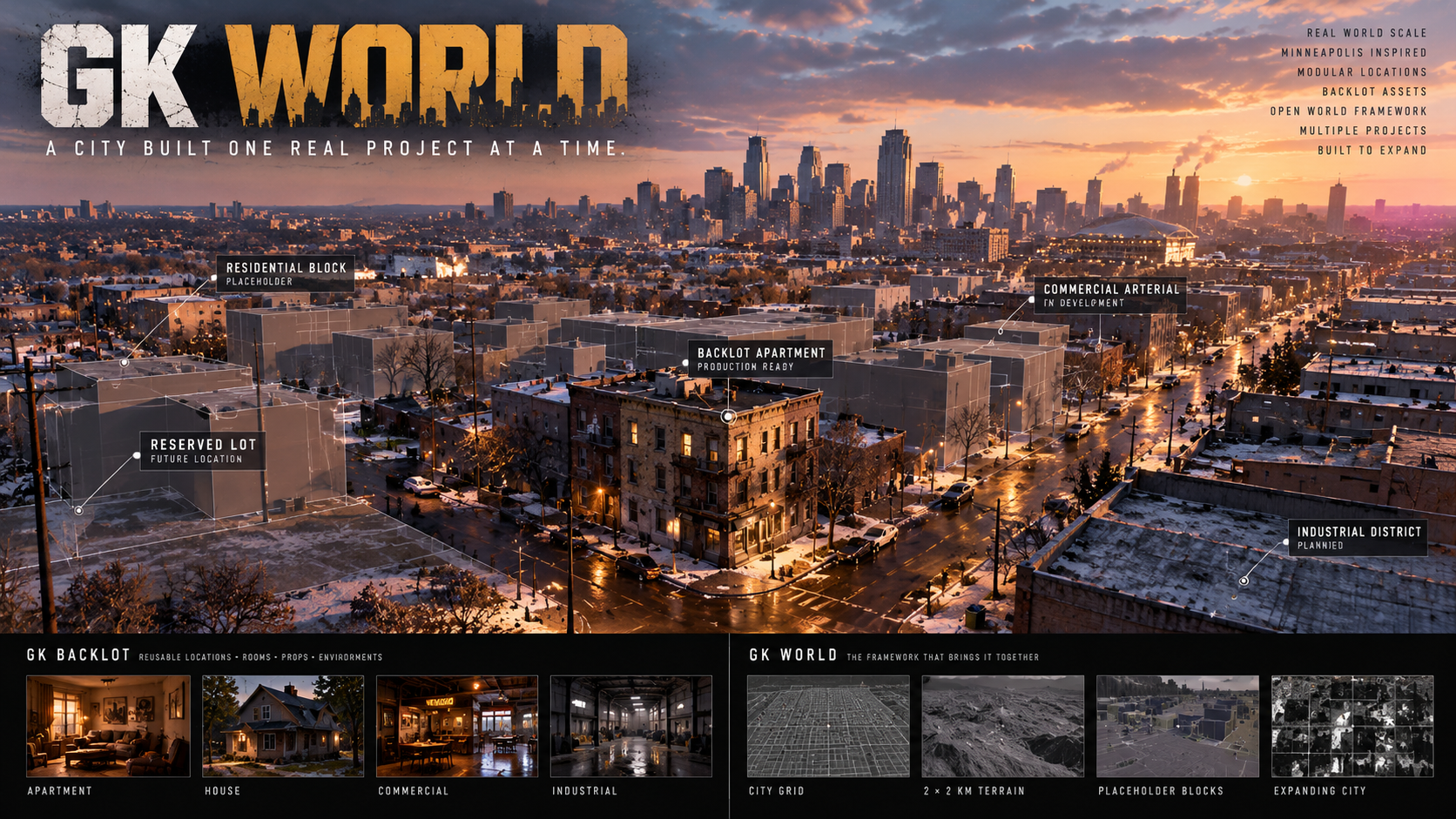View the Expanding City thumbnail
Screen dimensions: 1456x819
pos(1352,726)
